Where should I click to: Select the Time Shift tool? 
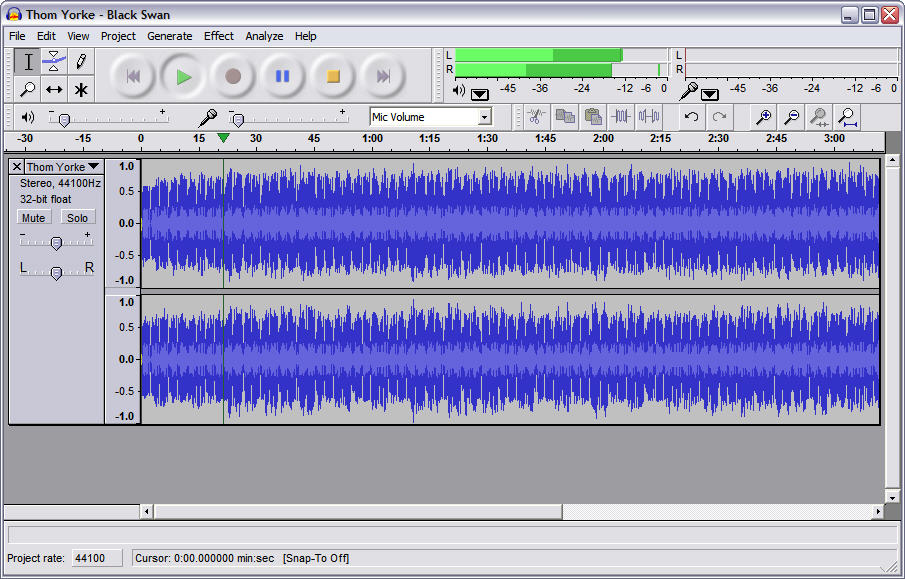pyautogui.click(x=54, y=89)
